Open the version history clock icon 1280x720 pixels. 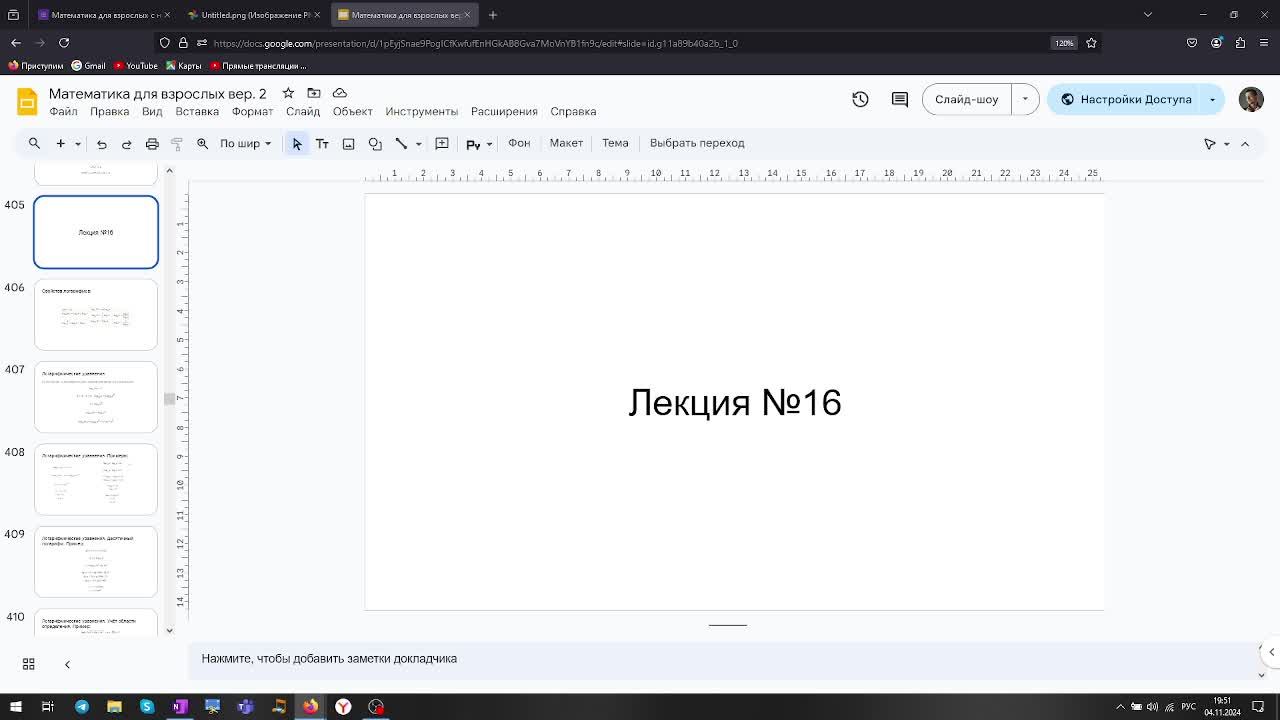860,99
